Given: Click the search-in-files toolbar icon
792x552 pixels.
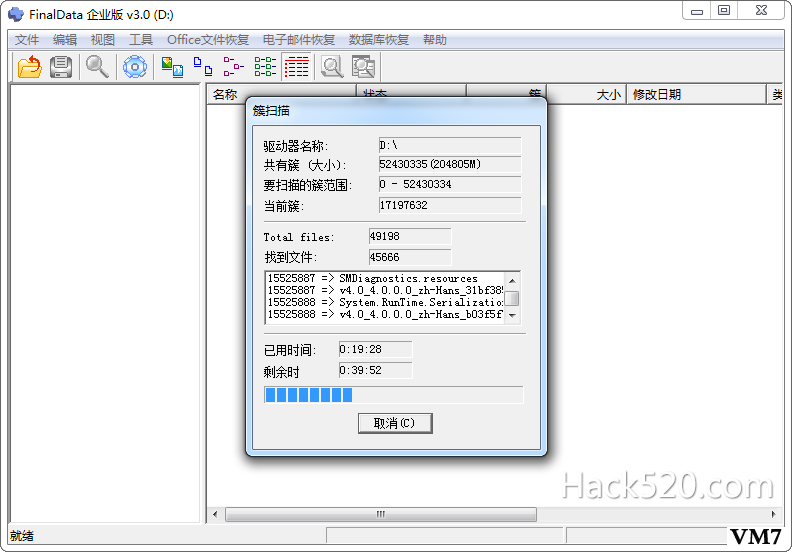Looking at the screenshot, I should coord(363,67).
